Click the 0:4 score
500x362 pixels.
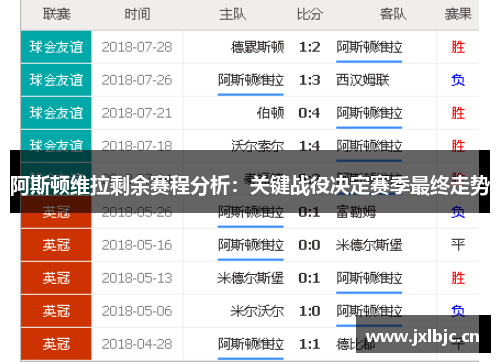tap(309, 113)
